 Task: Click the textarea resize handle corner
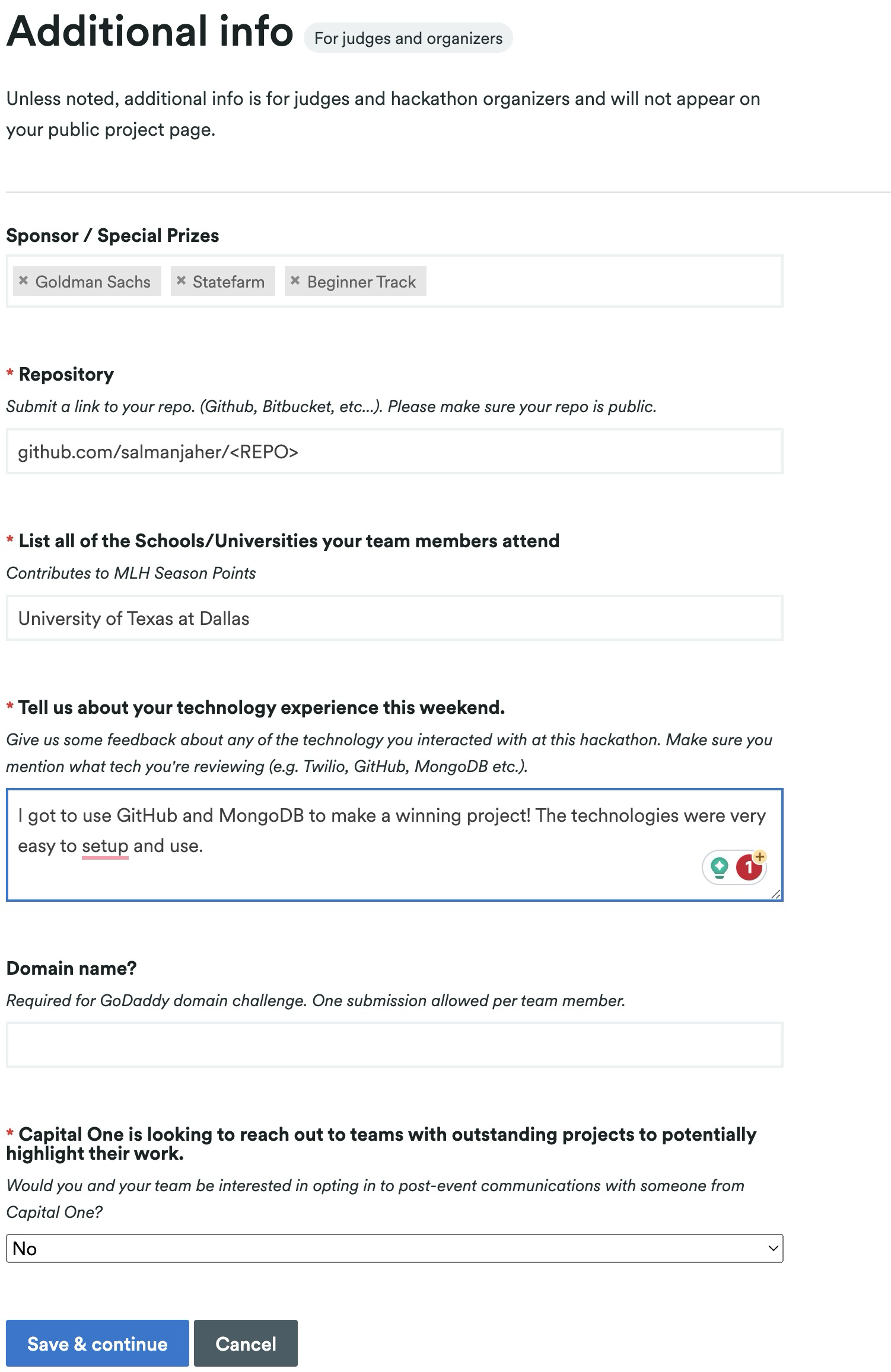(775, 894)
